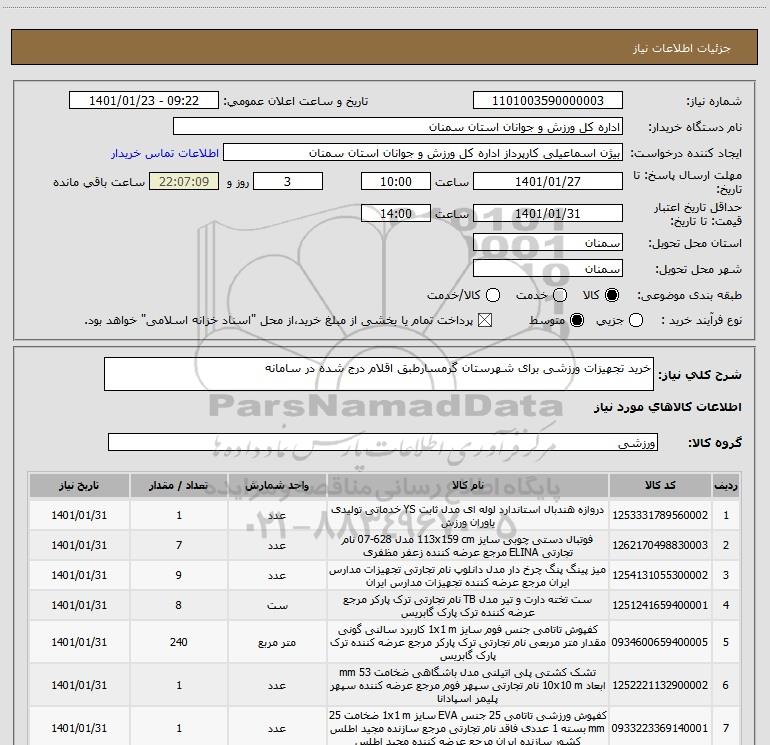
Task: Click price validity date 1401/01/31 field
Action: coord(548,214)
